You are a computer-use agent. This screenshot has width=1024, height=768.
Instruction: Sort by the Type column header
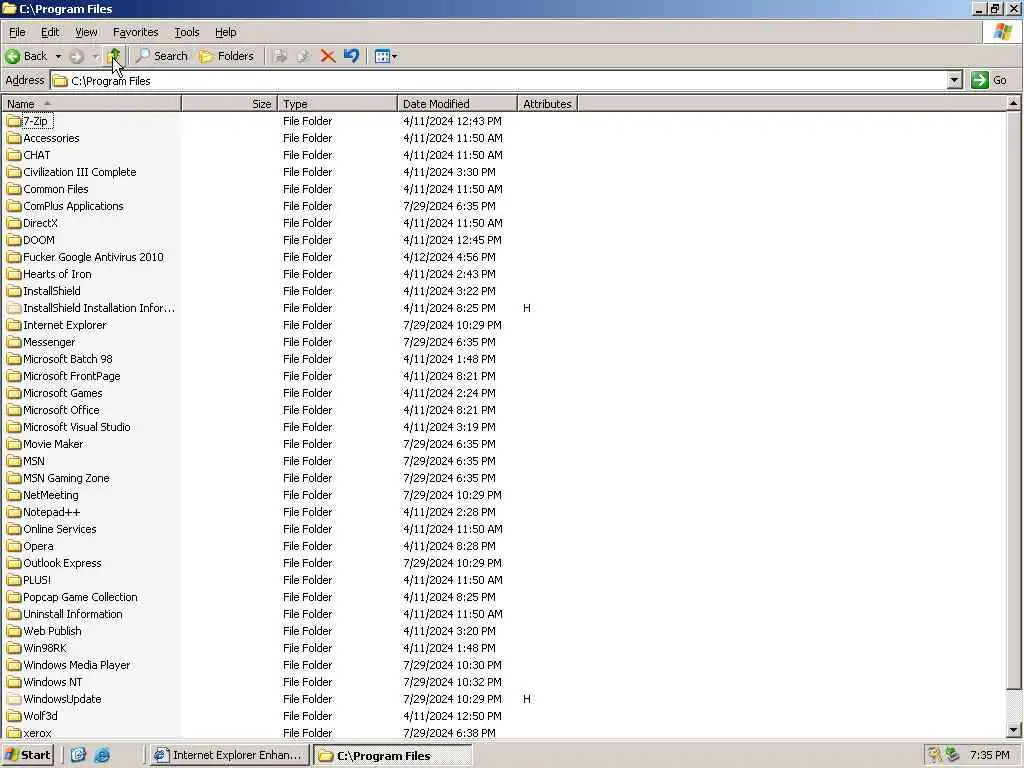[x=337, y=104]
